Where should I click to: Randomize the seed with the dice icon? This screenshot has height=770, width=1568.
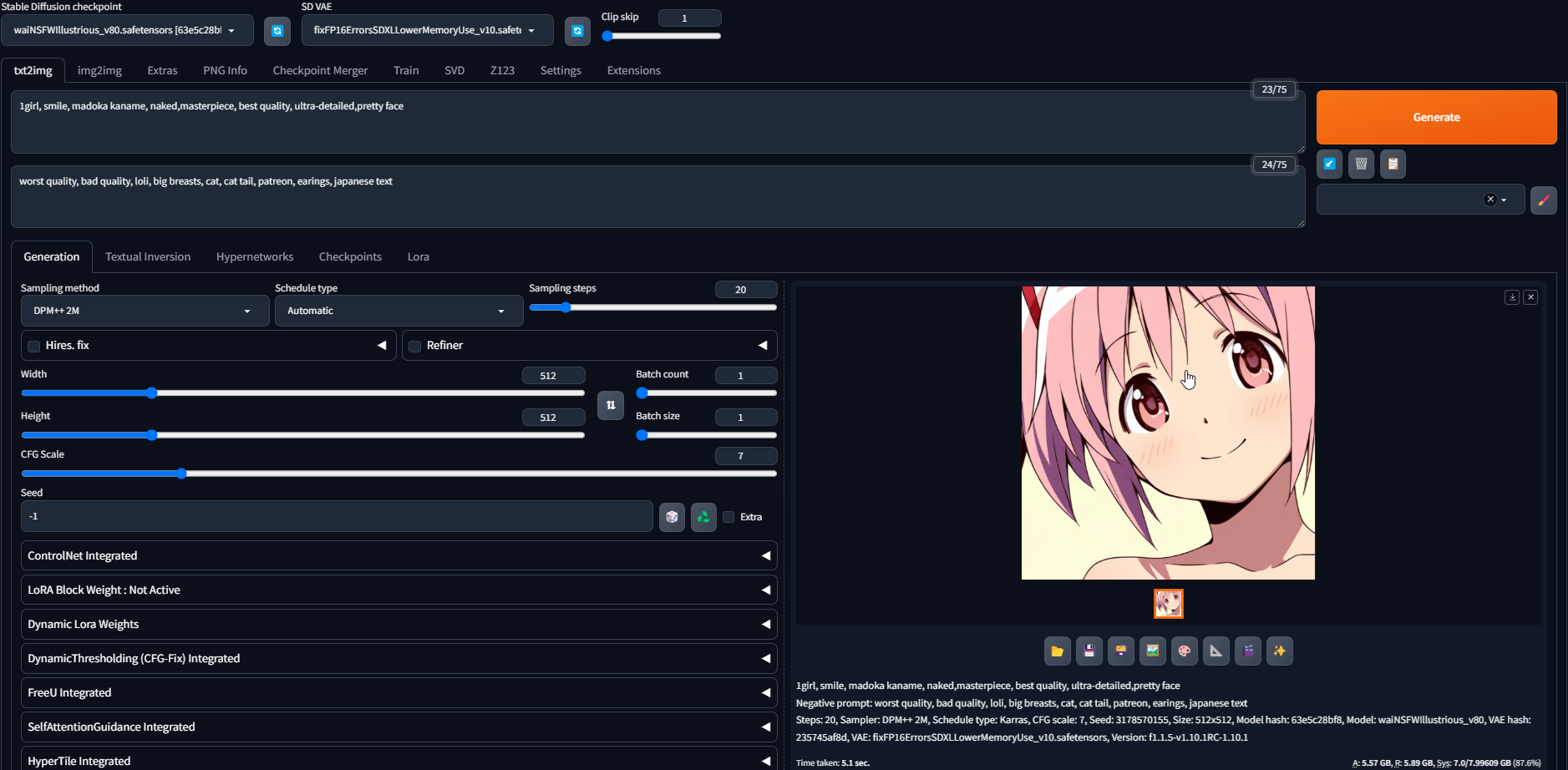pyautogui.click(x=672, y=517)
